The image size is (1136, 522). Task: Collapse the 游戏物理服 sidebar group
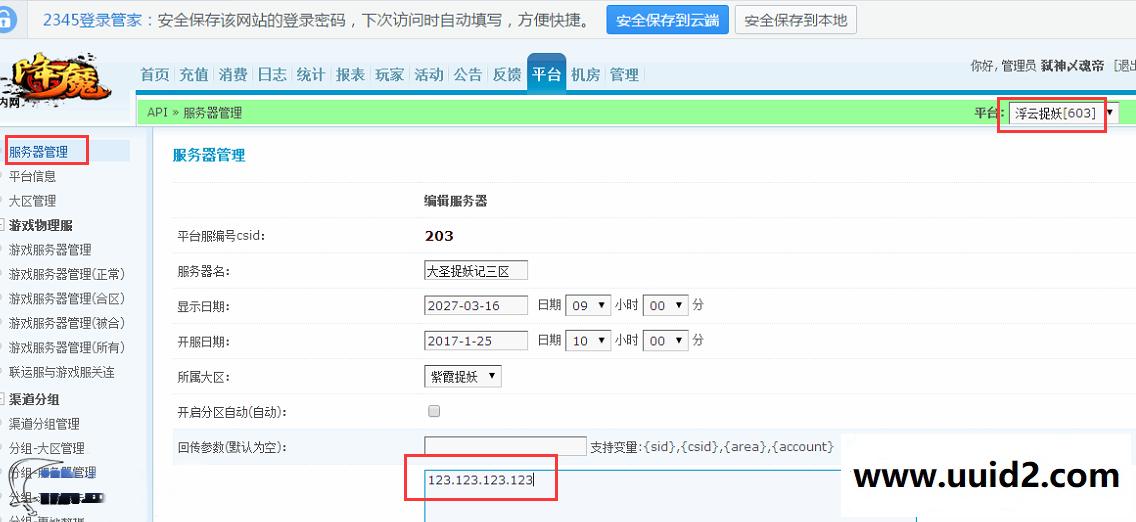[x=2, y=225]
